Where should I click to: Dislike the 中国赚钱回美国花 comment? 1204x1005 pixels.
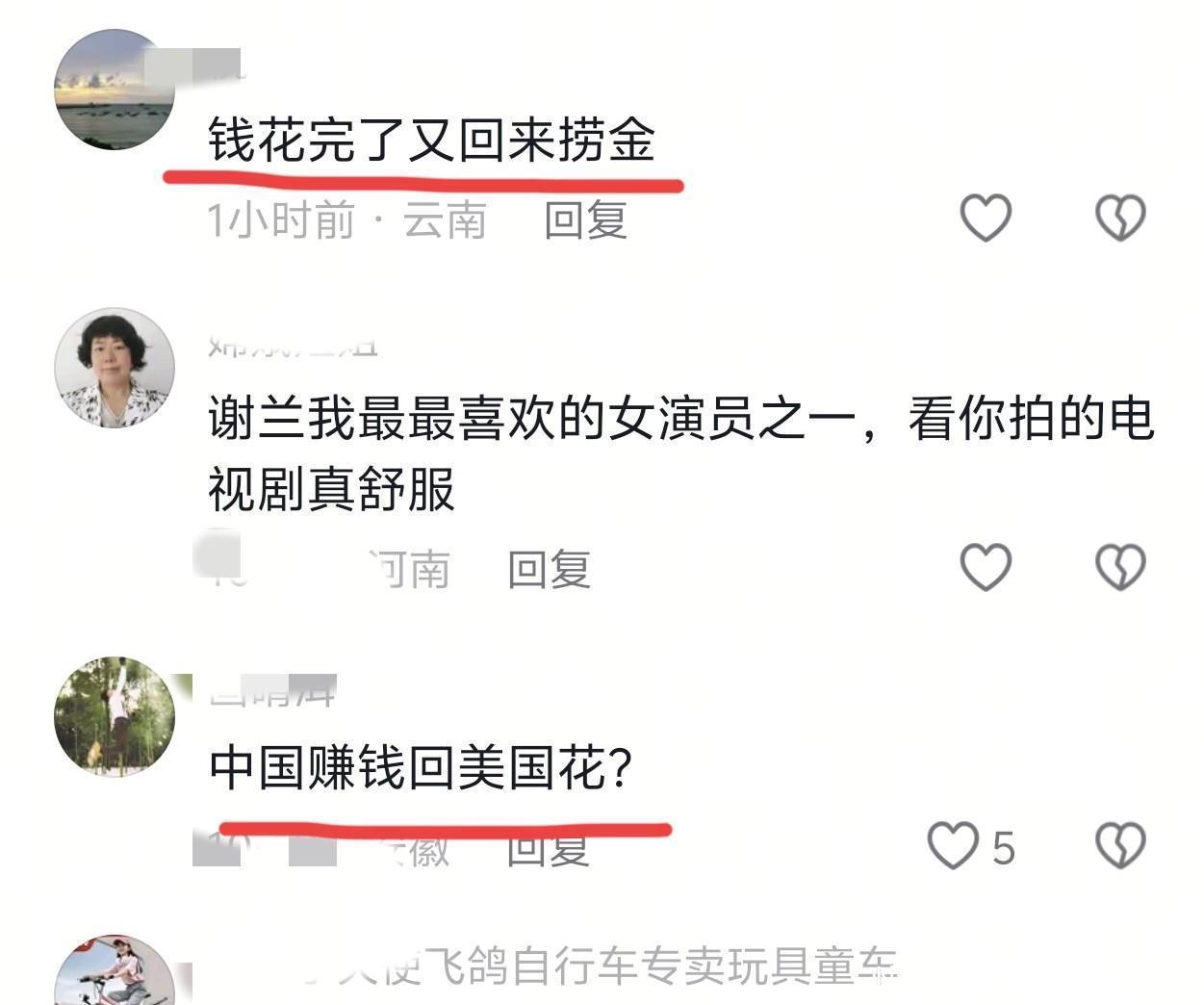click(x=1120, y=846)
